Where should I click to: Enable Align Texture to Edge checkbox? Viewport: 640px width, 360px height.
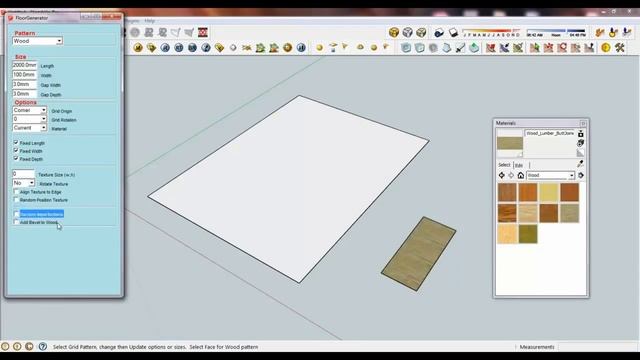16,192
